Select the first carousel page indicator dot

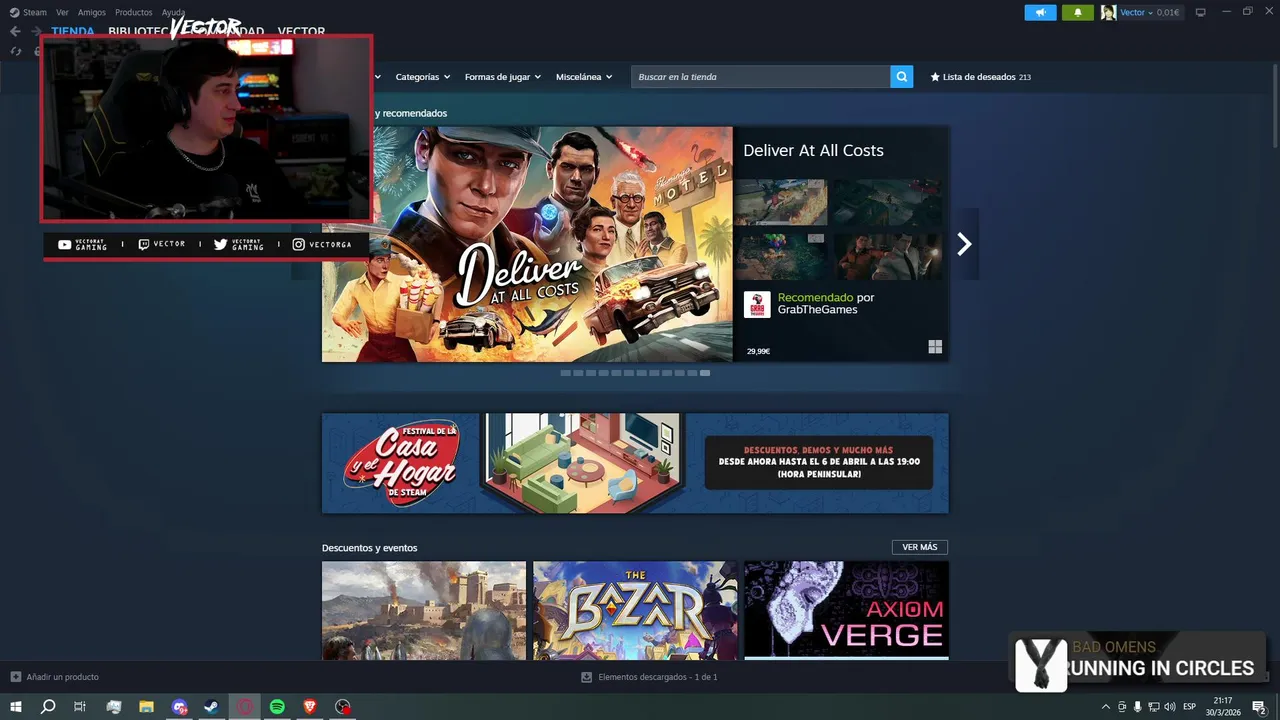point(565,373)
